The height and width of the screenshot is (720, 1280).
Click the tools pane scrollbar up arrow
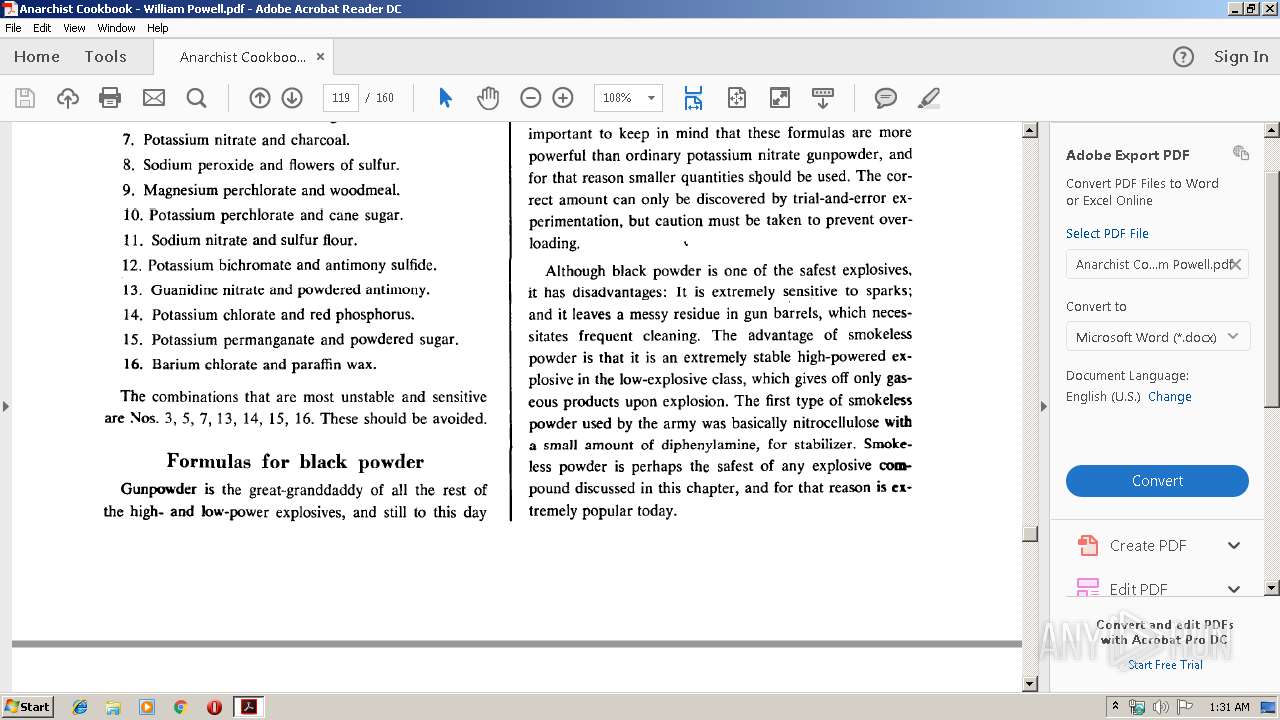(1272, 131)
